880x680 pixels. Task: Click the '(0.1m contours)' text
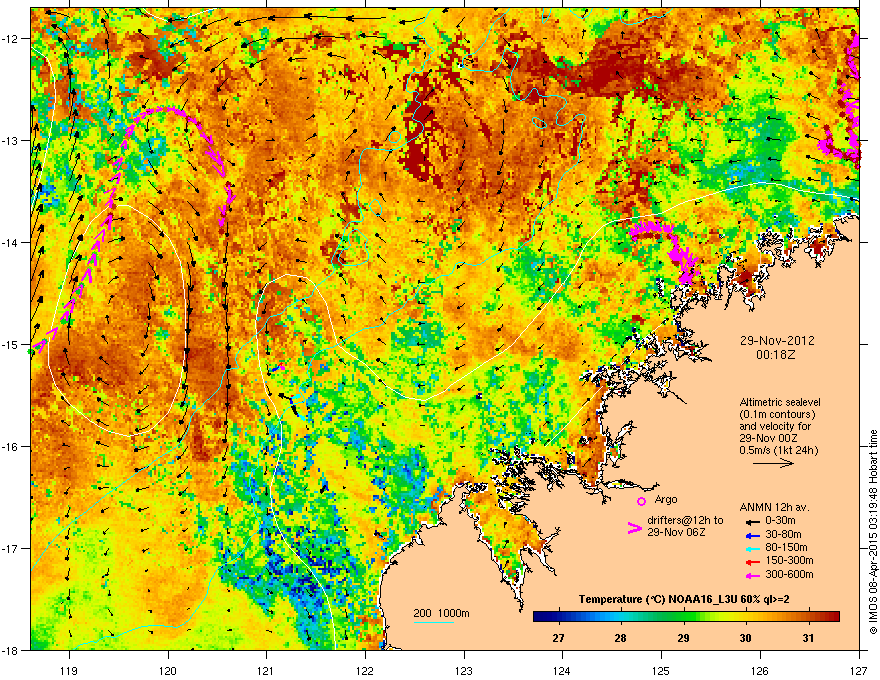coord(777,414)
